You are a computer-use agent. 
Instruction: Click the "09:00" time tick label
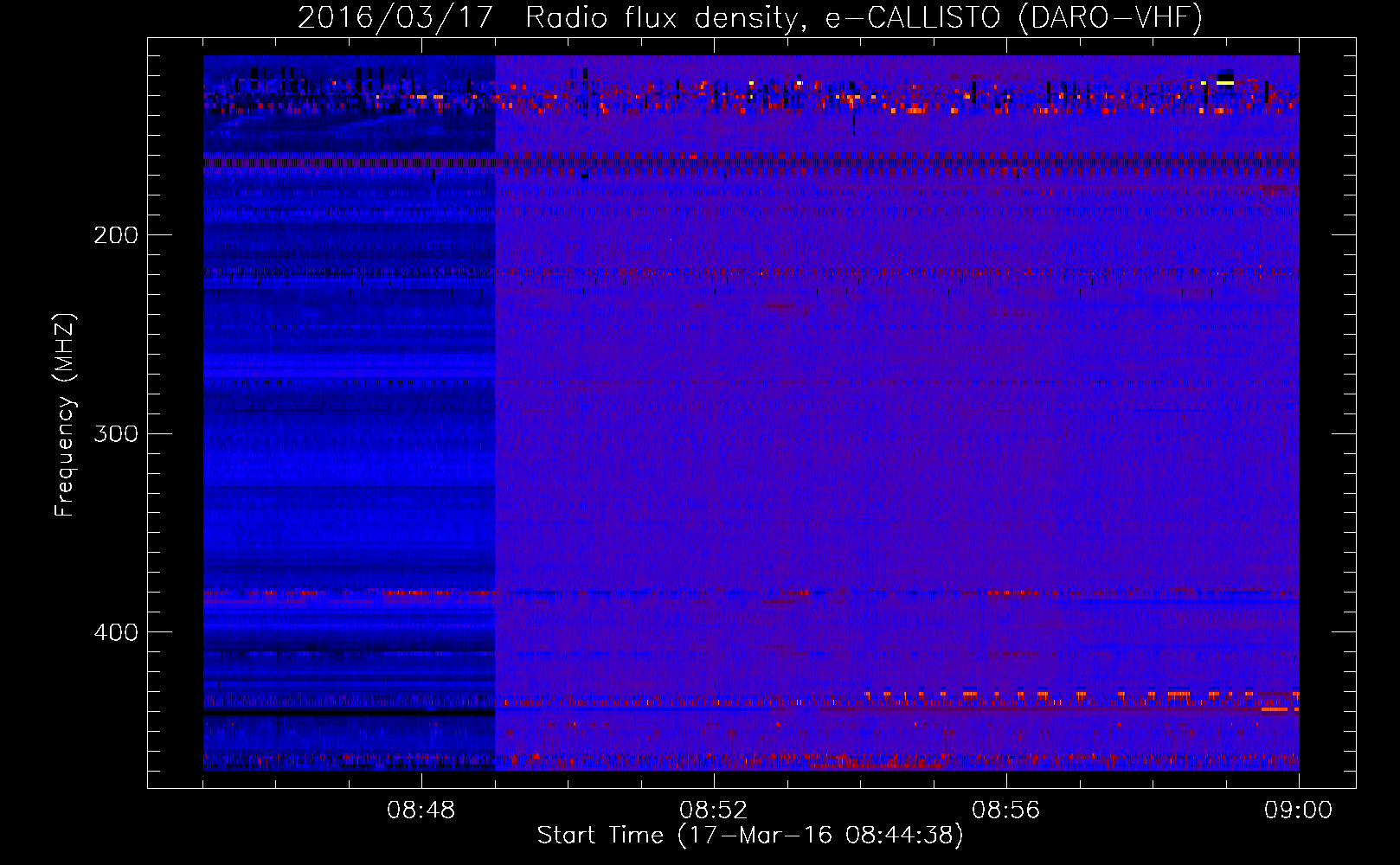1299,811
